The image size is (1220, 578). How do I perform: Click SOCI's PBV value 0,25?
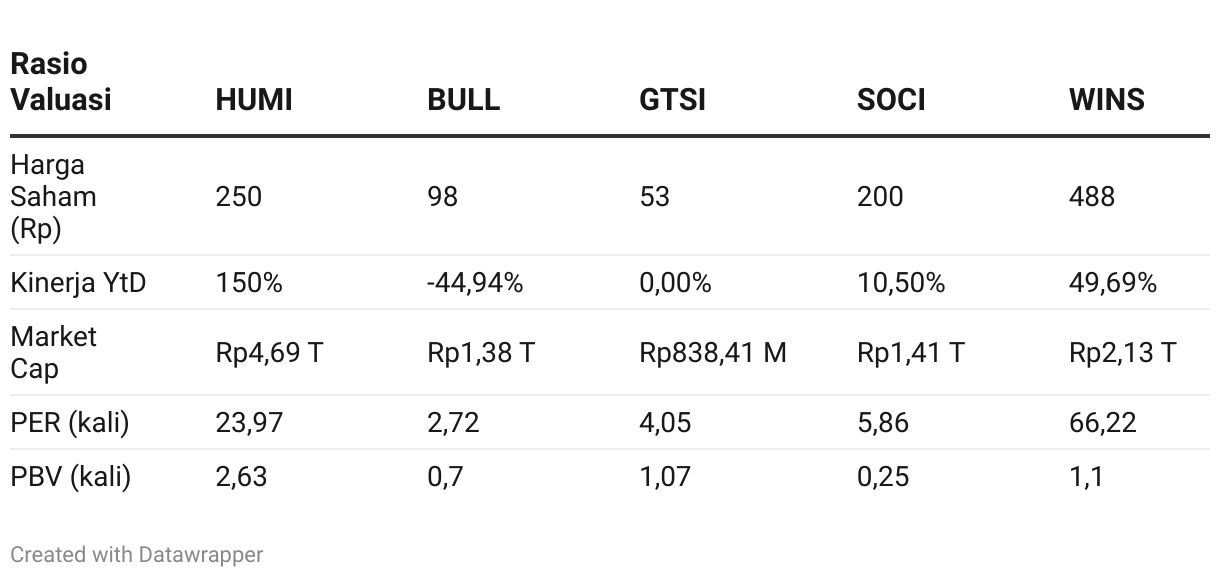883,477
